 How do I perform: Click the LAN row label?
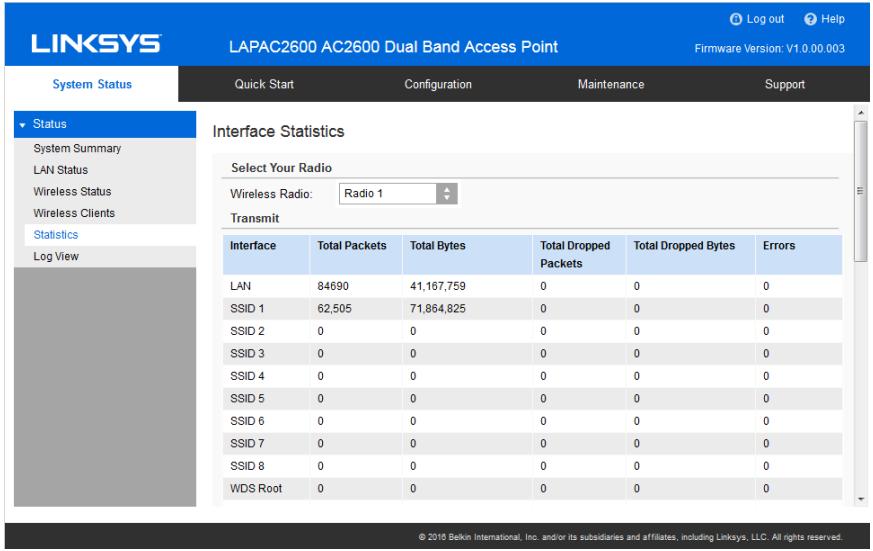coord(241,286)
